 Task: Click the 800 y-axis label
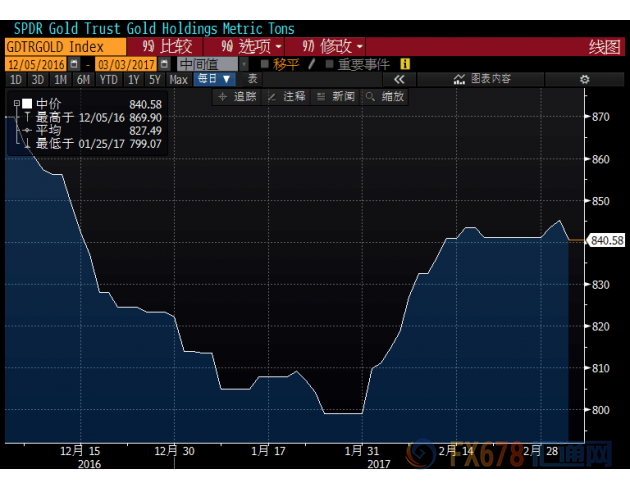coord(600,410)
